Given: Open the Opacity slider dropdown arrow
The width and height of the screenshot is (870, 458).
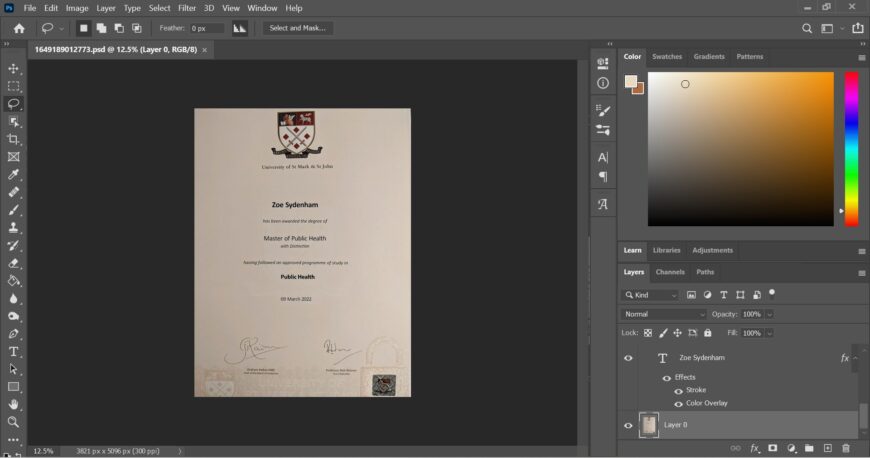Looking at the screenshot, I should [x=770, y=314].
